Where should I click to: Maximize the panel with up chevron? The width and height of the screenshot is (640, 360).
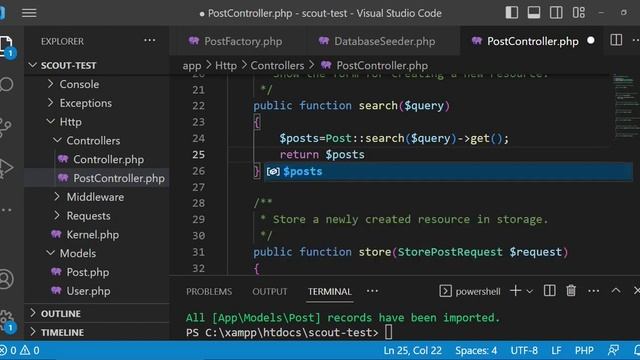click(616, 291)
